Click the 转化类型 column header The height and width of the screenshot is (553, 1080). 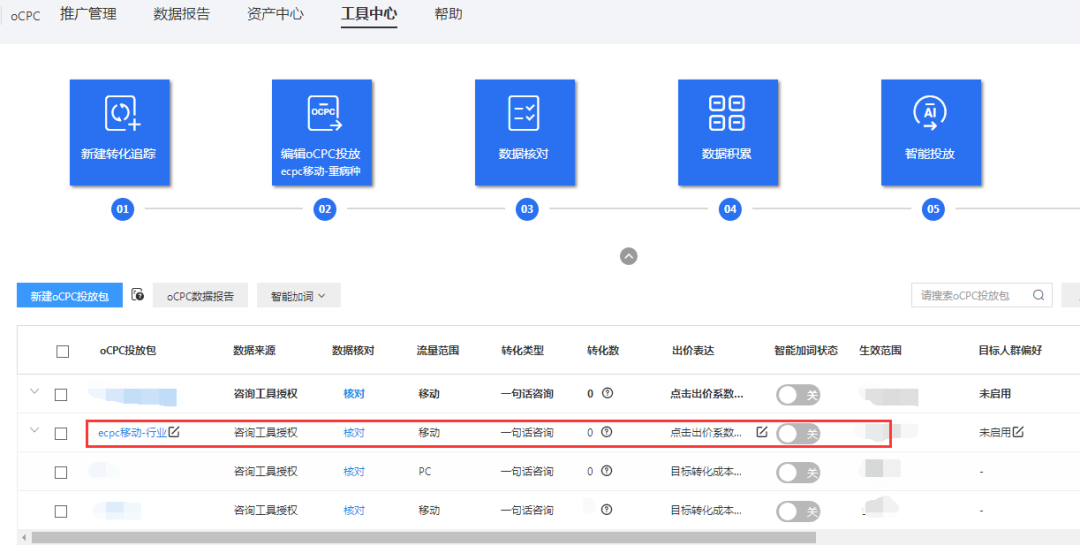pyautogui.click(x=522, y=351)
